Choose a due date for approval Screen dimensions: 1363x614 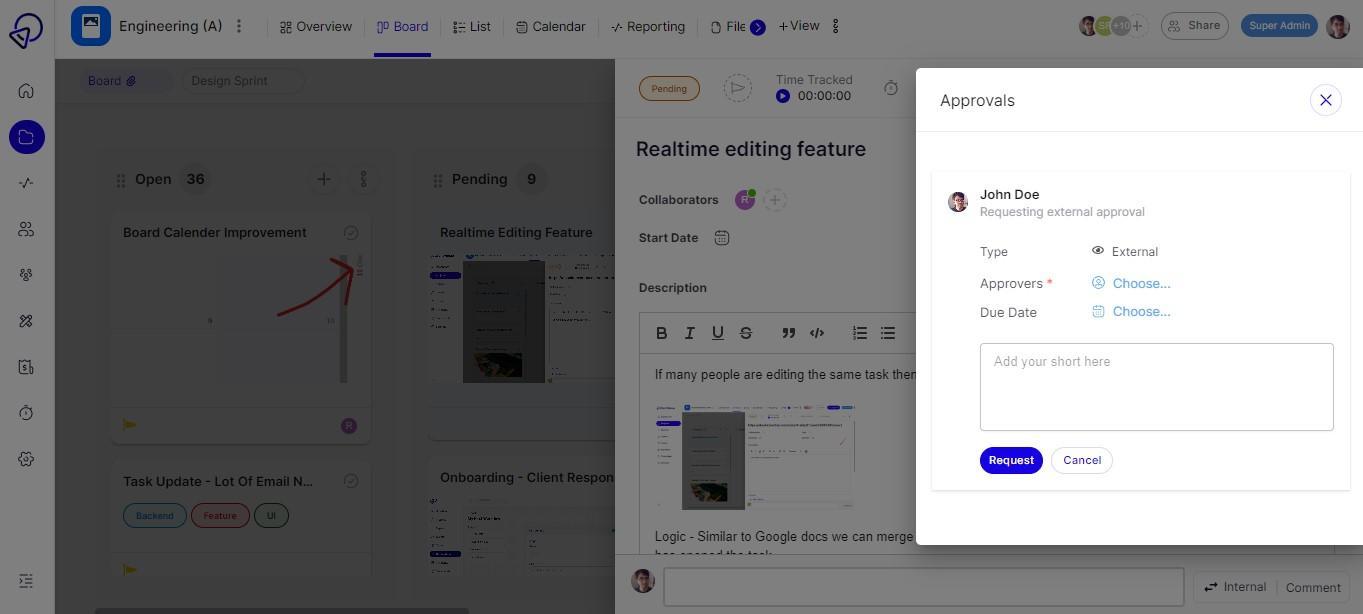point(1140,312)
